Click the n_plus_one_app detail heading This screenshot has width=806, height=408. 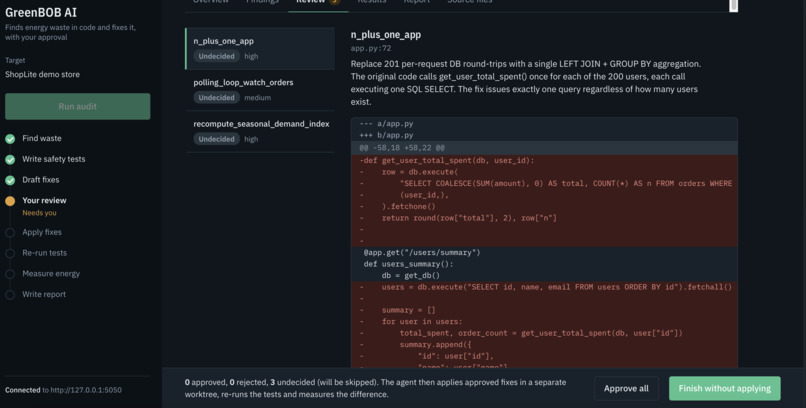(386, 35)
